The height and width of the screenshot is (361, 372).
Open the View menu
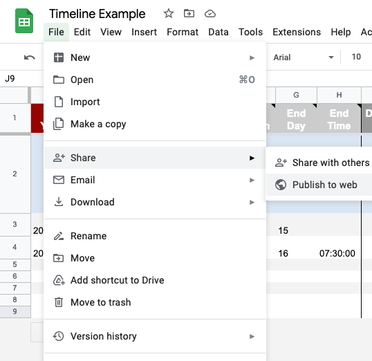pos(111,32)
